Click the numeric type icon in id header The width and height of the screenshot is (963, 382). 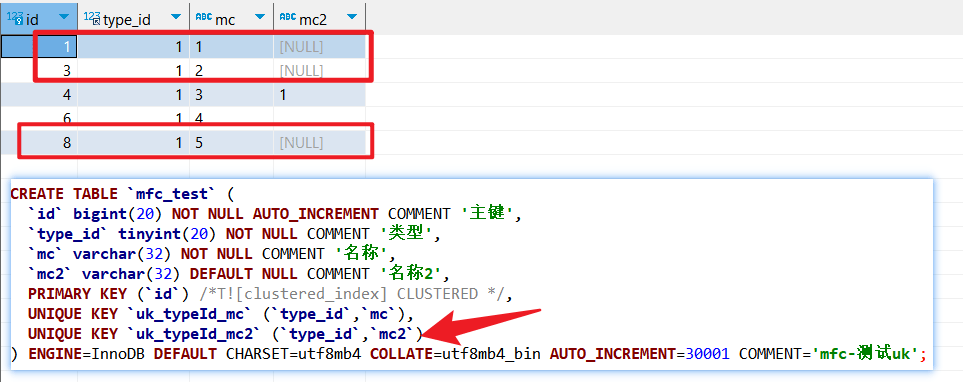coord(15,18)
